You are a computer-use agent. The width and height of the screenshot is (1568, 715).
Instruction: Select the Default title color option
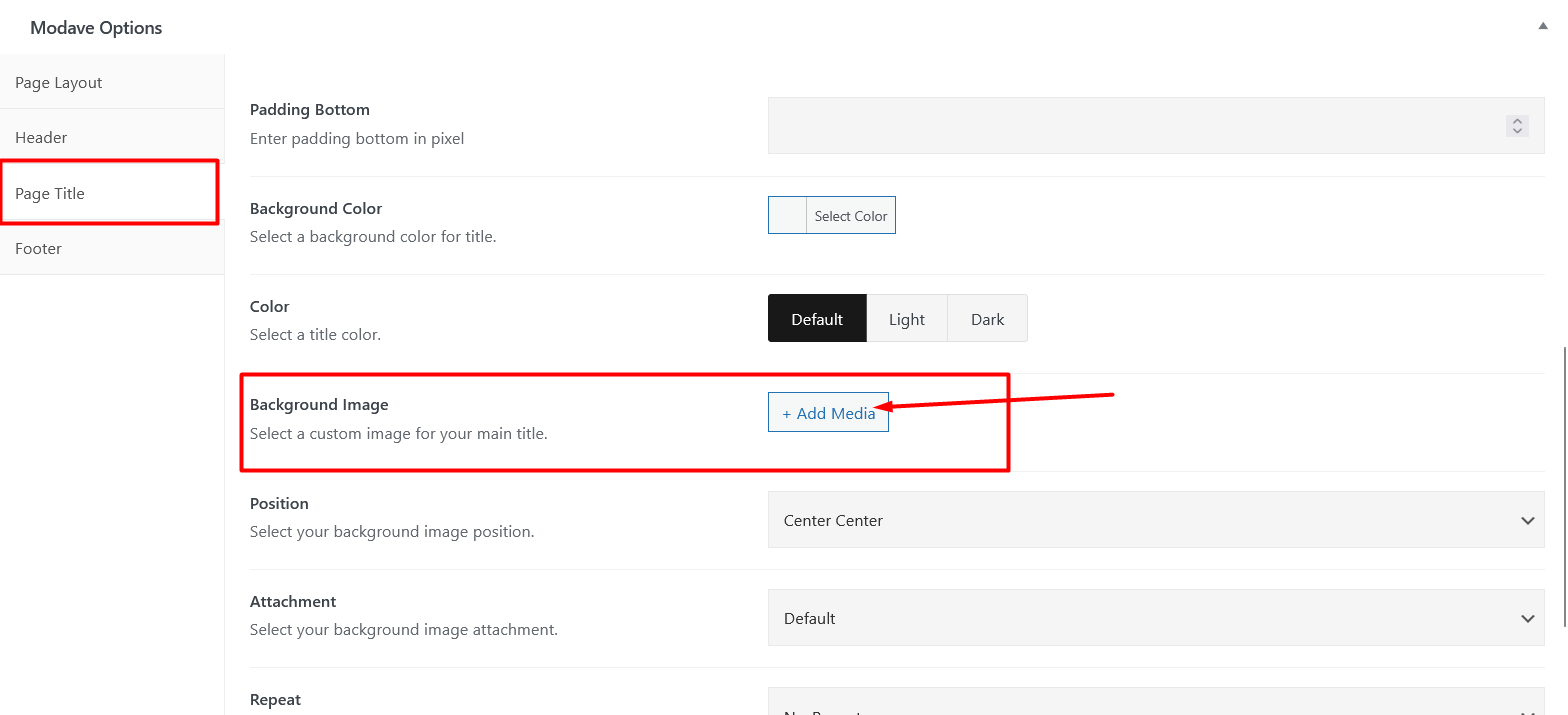point(817,319)
